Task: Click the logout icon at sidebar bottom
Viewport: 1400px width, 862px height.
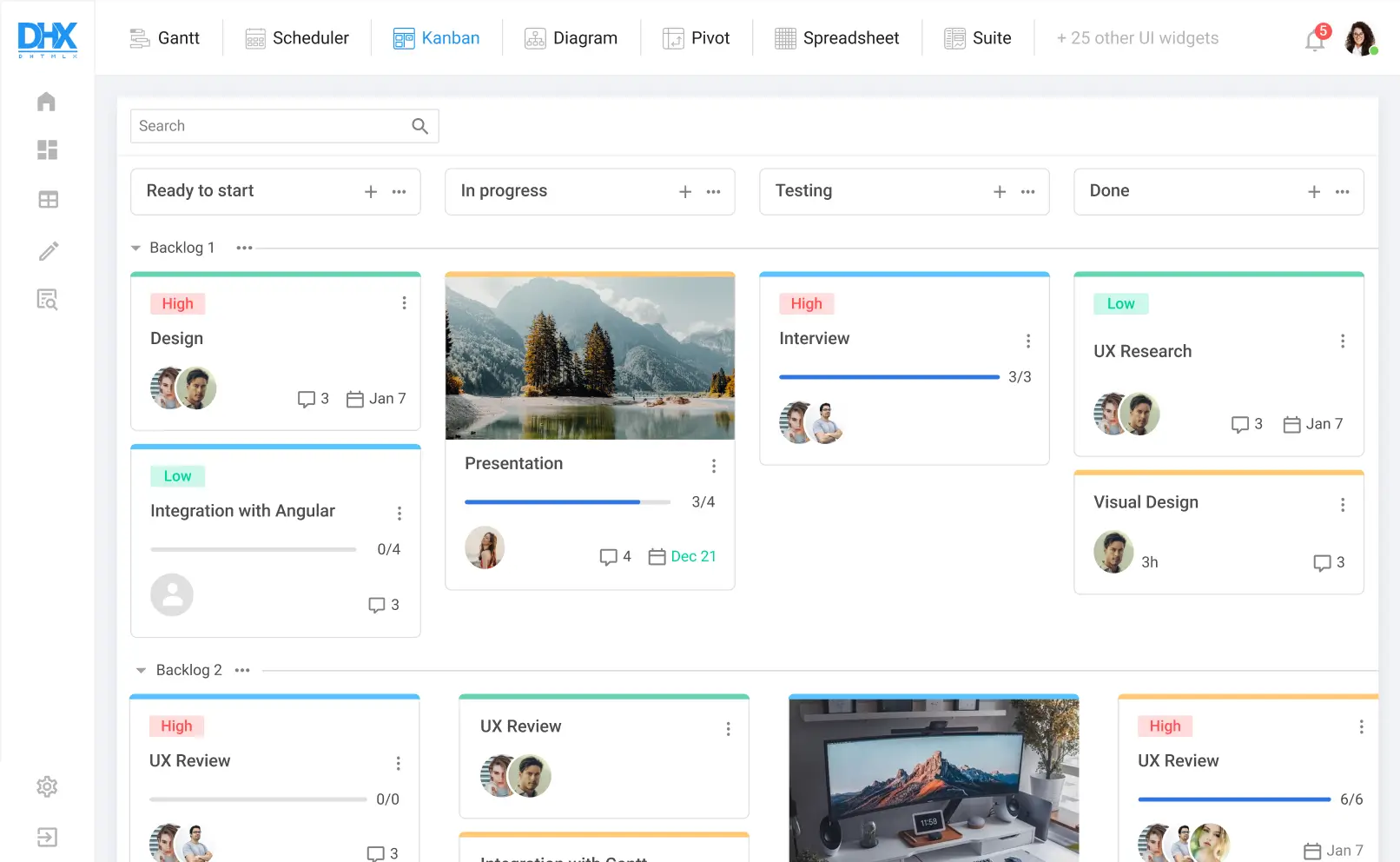Action: point(47,837)
